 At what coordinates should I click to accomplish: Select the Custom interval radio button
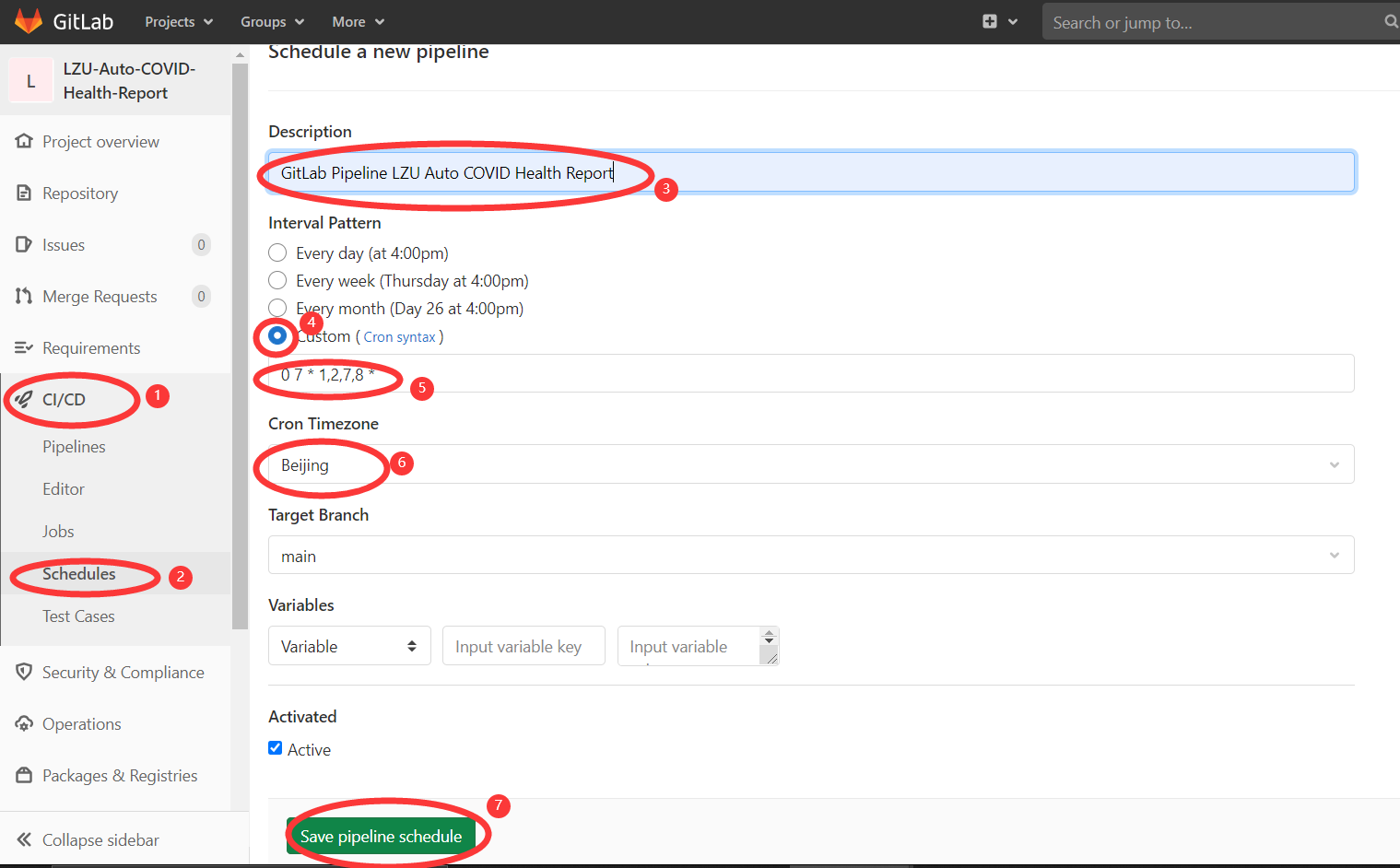277,335
